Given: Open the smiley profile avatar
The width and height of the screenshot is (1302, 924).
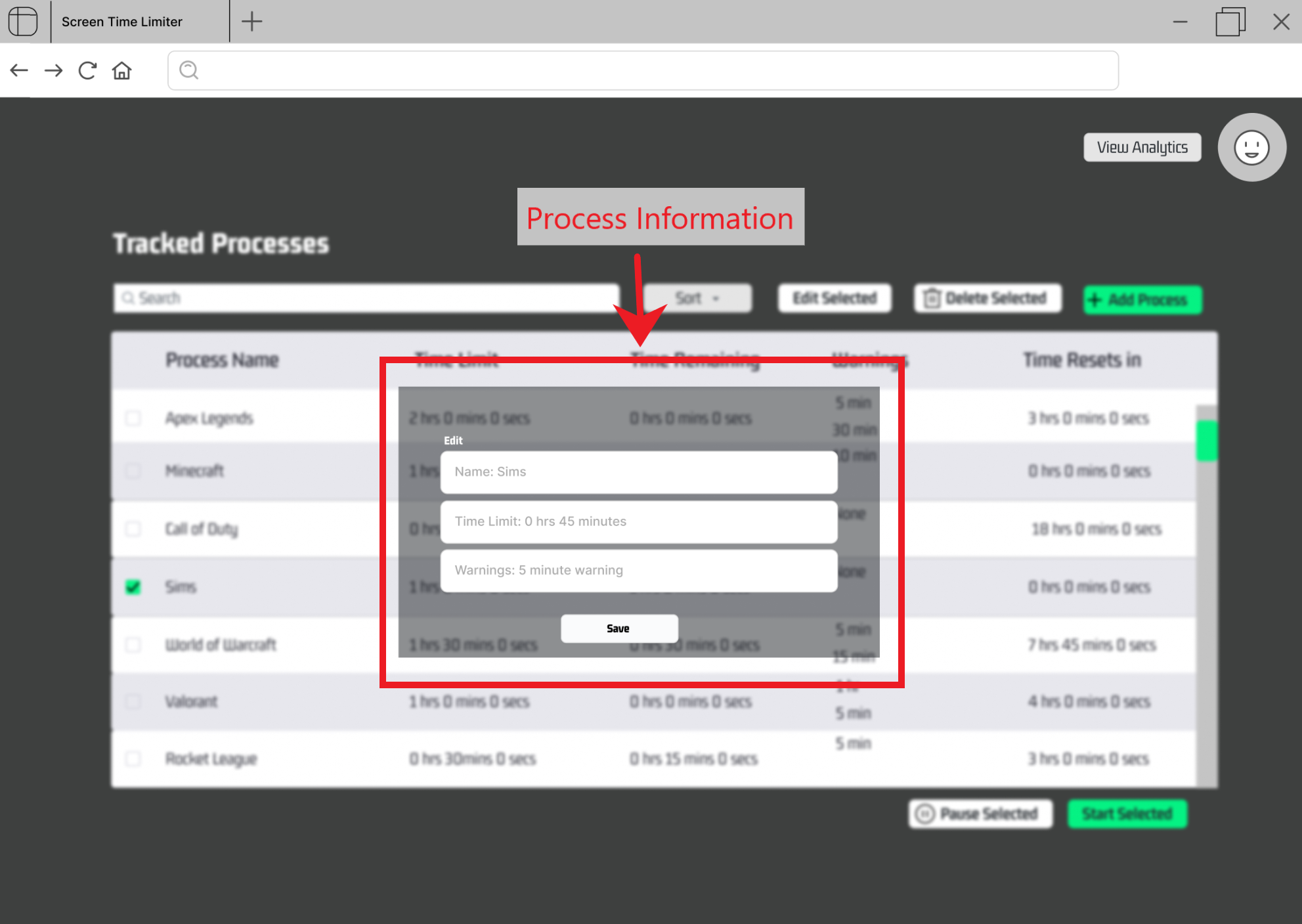Looking at the screenshot, I should [x=1251, y=147].
